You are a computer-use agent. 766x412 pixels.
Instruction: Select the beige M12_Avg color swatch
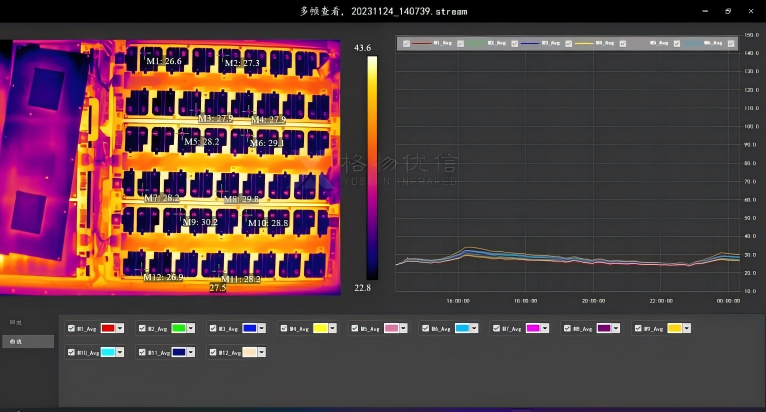tap(250, 352)
